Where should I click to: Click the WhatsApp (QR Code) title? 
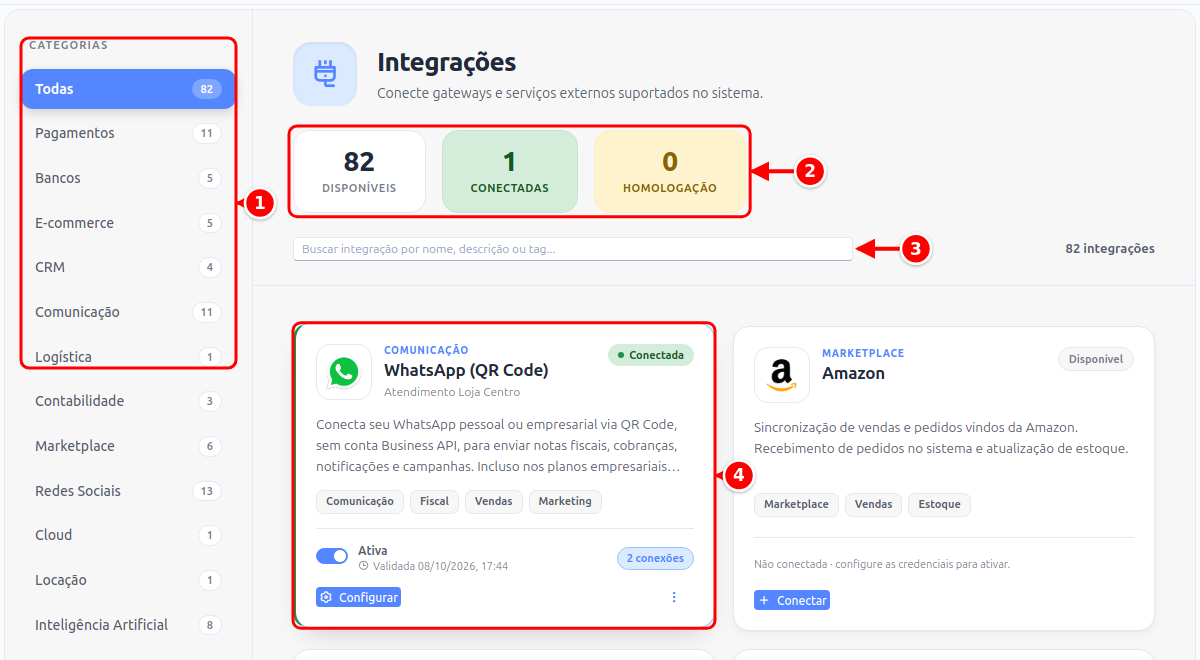(466, 370)
